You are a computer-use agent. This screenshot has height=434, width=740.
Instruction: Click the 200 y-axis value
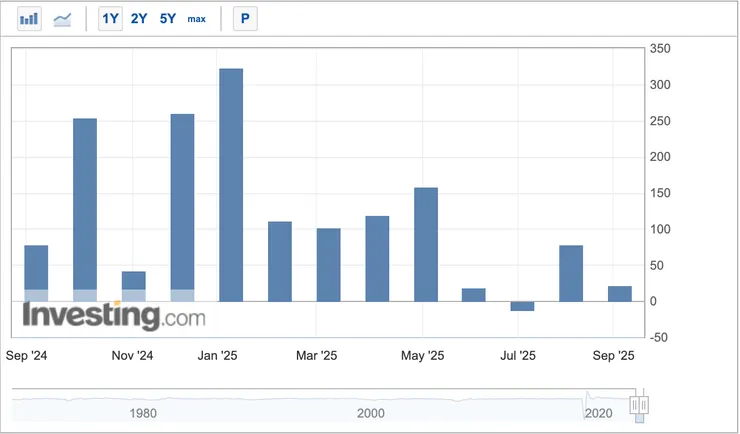[660, 157]
